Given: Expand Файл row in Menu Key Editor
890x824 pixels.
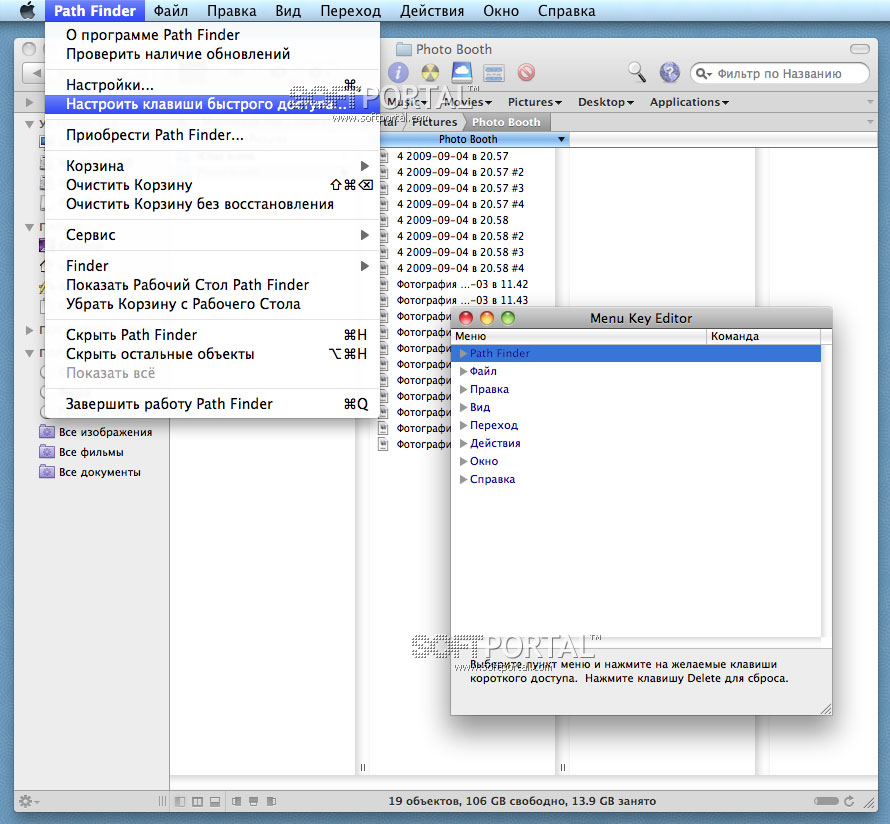Looking at the screenshot, I should [463, 371].
